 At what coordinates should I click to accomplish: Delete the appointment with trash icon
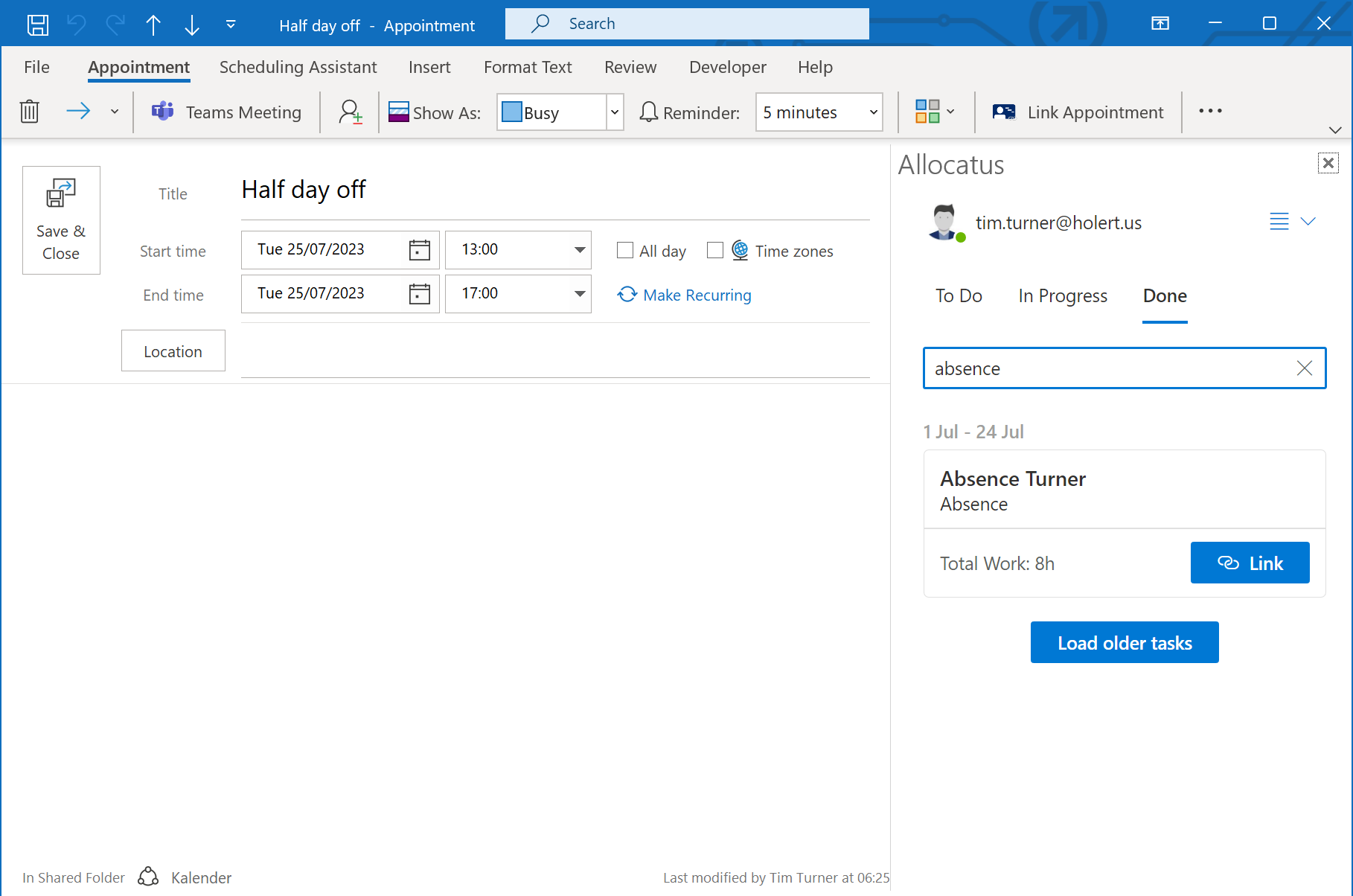pos(30,112)
